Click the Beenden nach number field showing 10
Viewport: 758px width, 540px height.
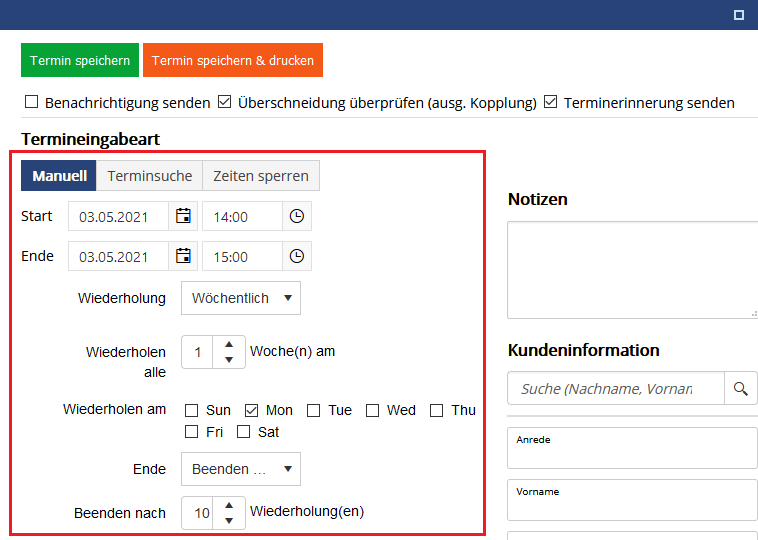click(197, 513)
